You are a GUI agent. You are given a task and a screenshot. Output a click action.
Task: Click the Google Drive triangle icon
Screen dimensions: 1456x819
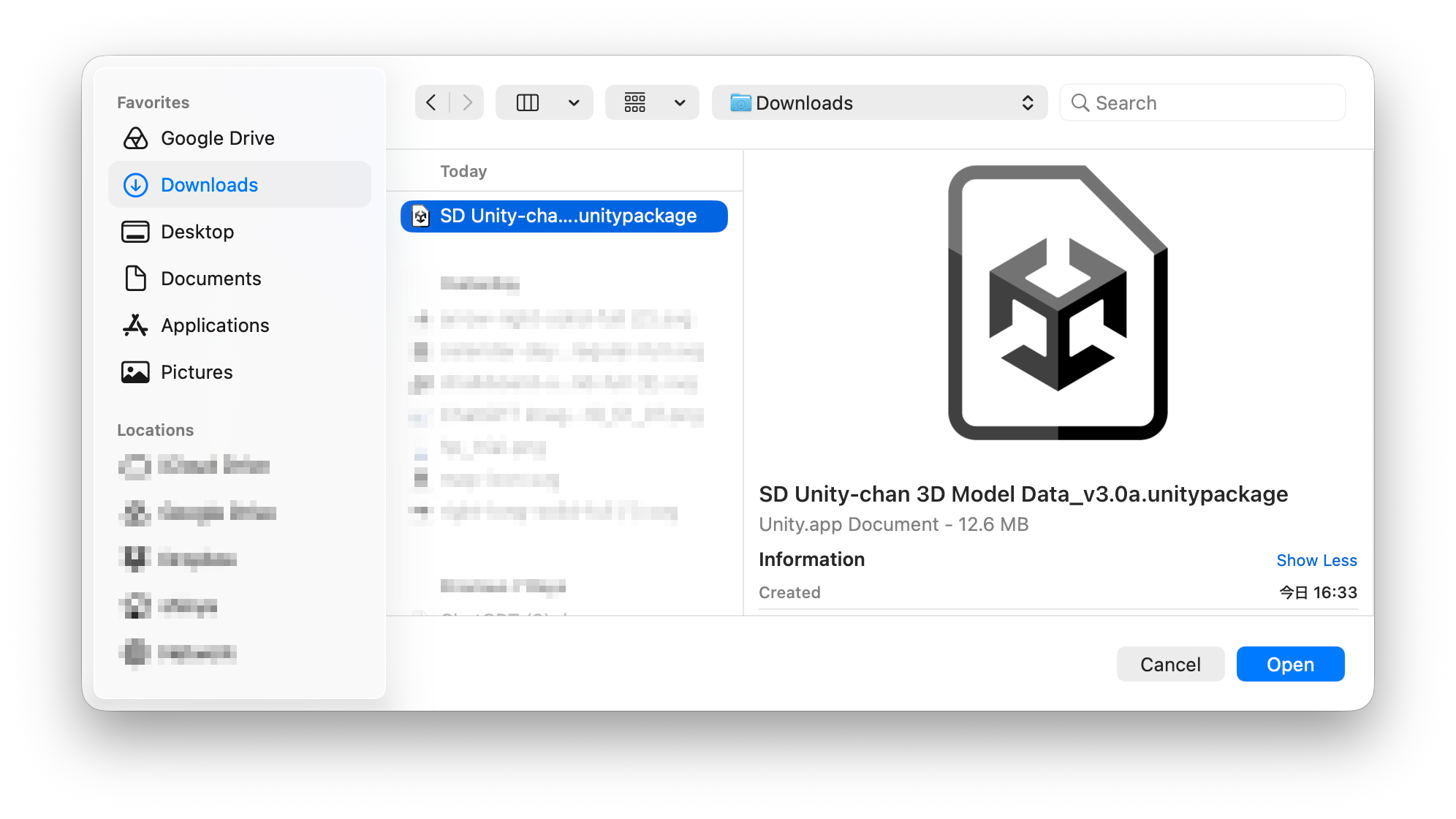pyautogui.click(x=135, y=138)
